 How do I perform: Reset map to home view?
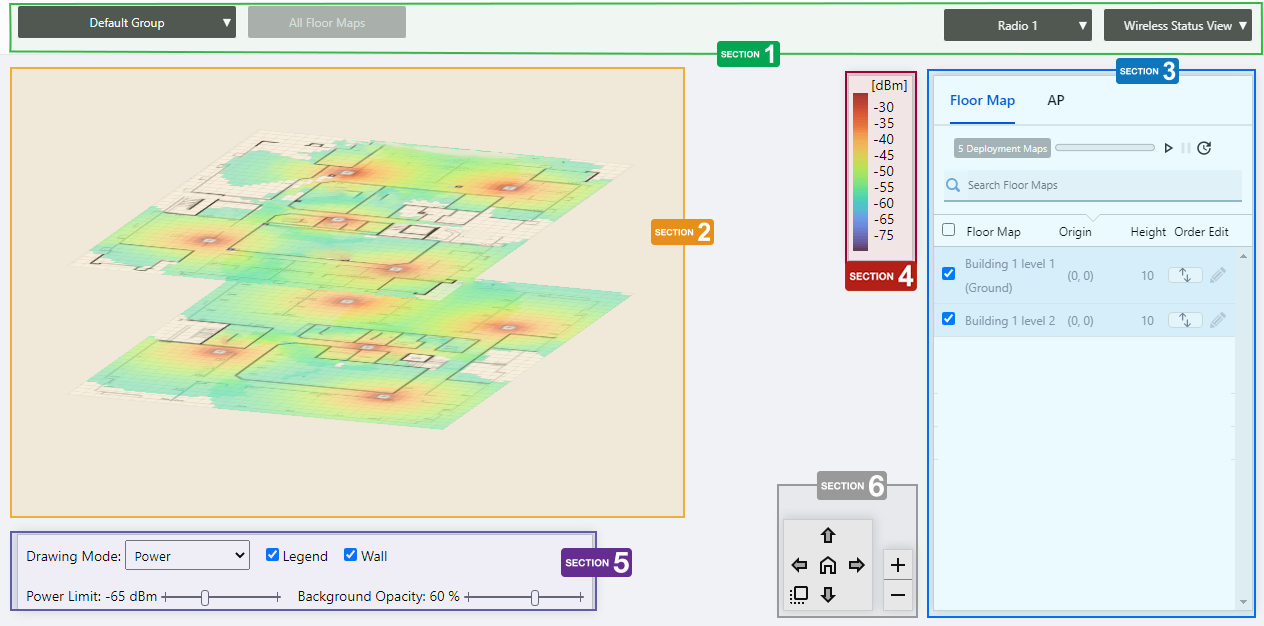click(x=827, y=565)
